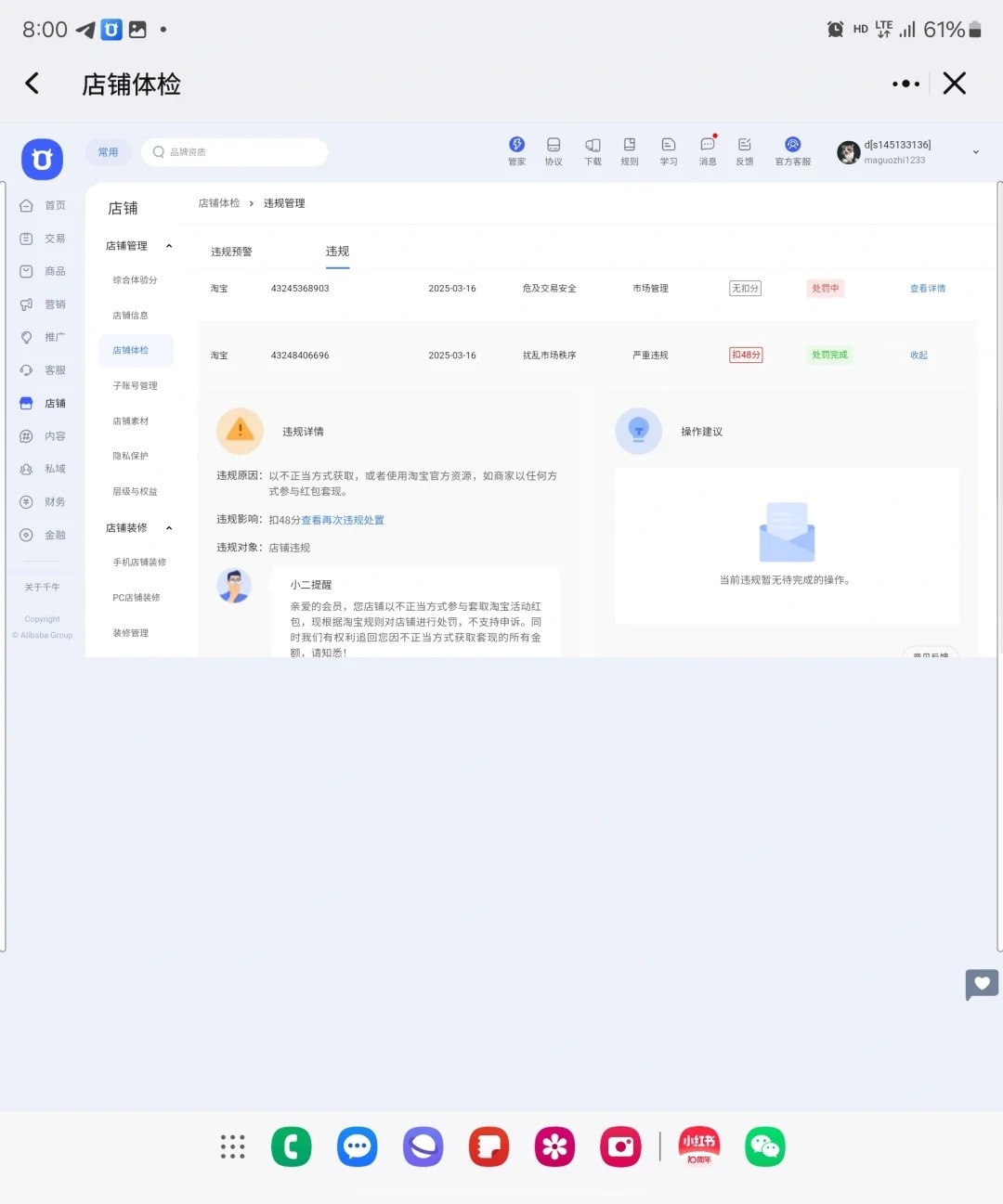Image resolution: width=1003 pixels, height=1204 pixels.
Task: Click 店铺体检 breadcrumb link
Action: pyautogui.click(x=219, y=203)
